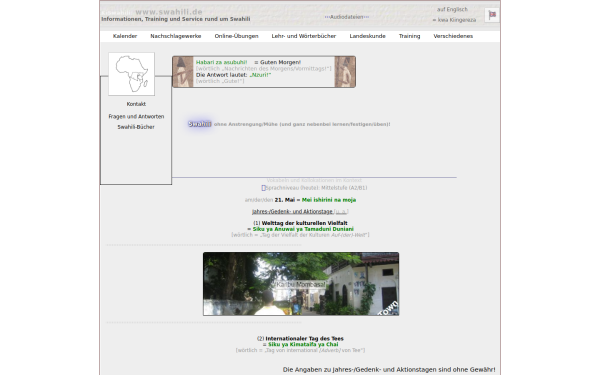Screen dimensions: 600x375
Task: Click the „Nzuri!" answer text
Action: click(260, 75)
